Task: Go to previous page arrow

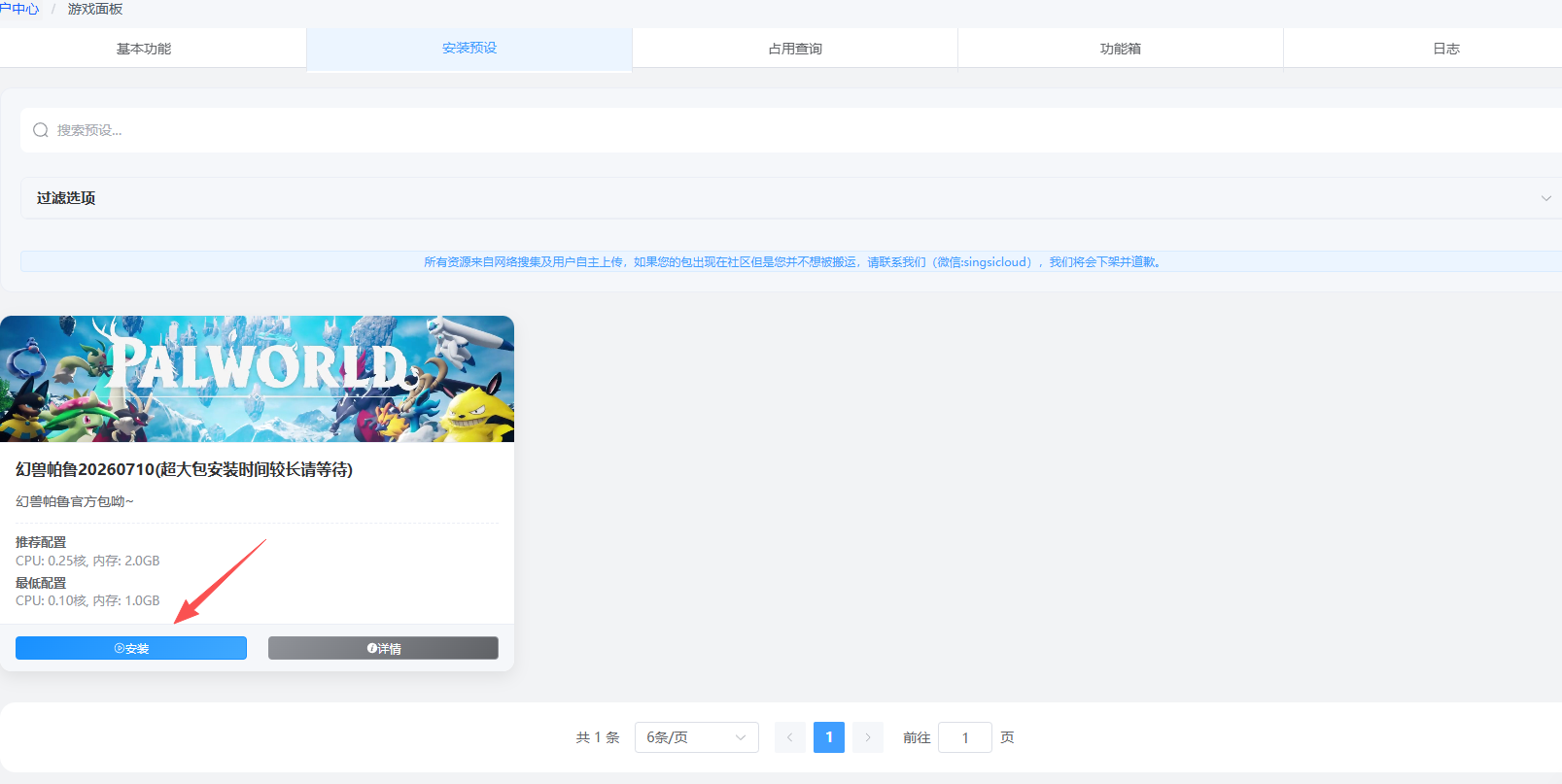Action: (789, 737)
